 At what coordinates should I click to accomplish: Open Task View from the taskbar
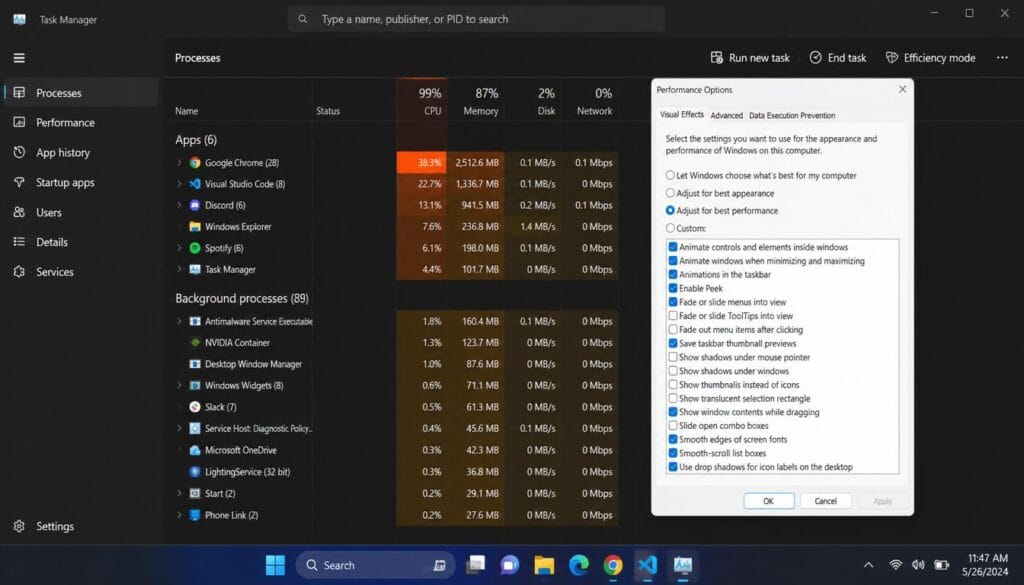[x=475, y=565]
